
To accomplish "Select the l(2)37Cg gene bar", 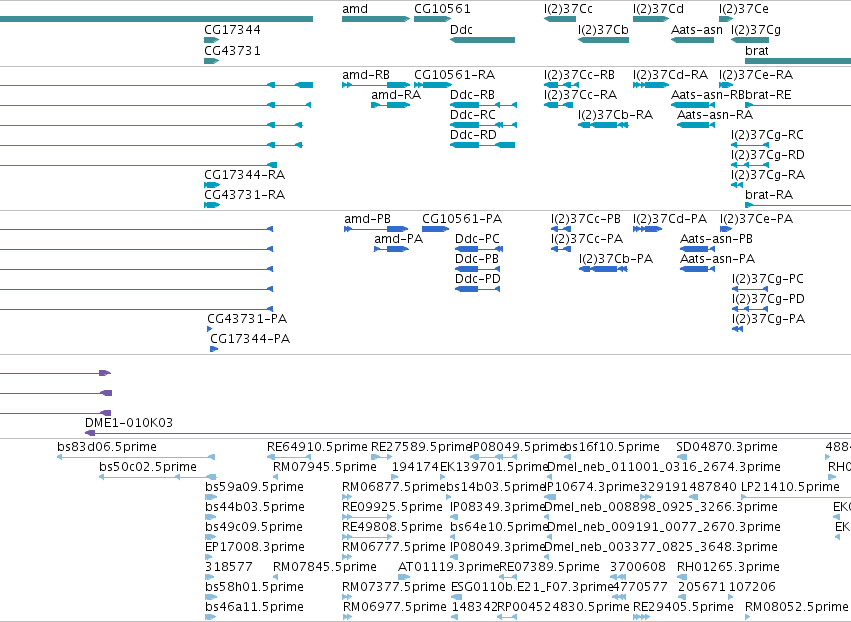I will pyautogui.click(x=750, y=40).
